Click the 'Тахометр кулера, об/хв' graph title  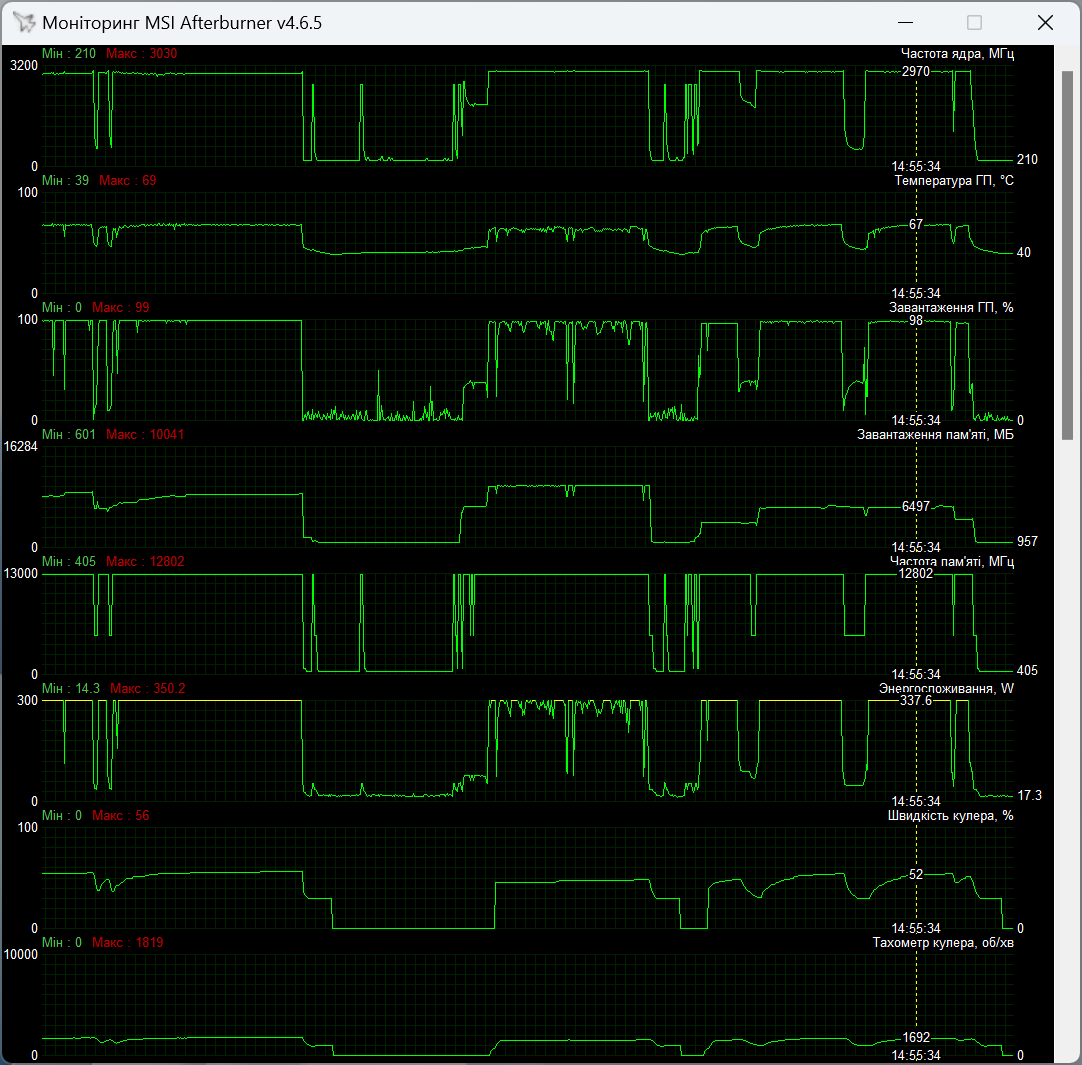tap(943, 943)
